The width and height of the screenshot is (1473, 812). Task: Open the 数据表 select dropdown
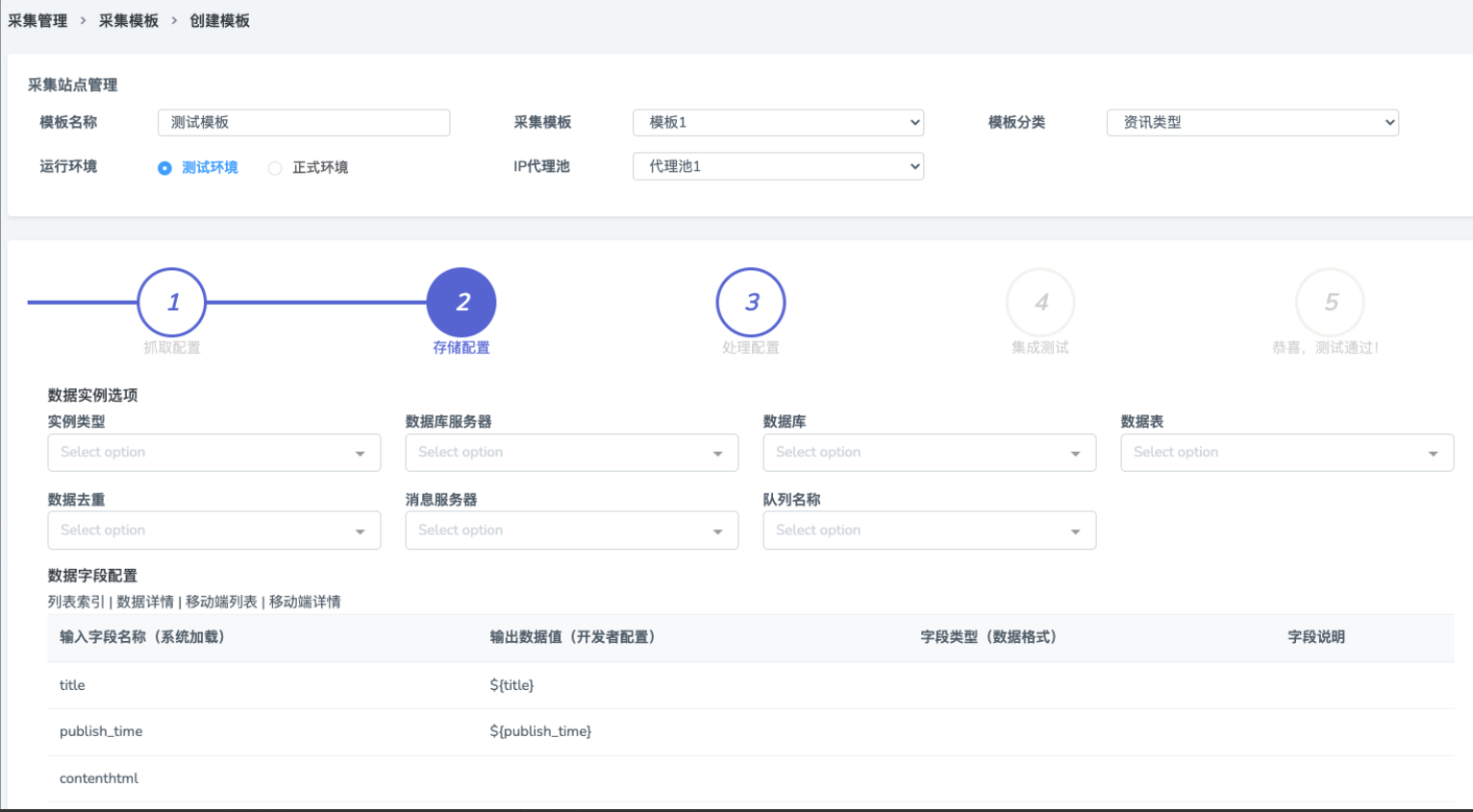pyautogui.click(x=1286, y=453)
